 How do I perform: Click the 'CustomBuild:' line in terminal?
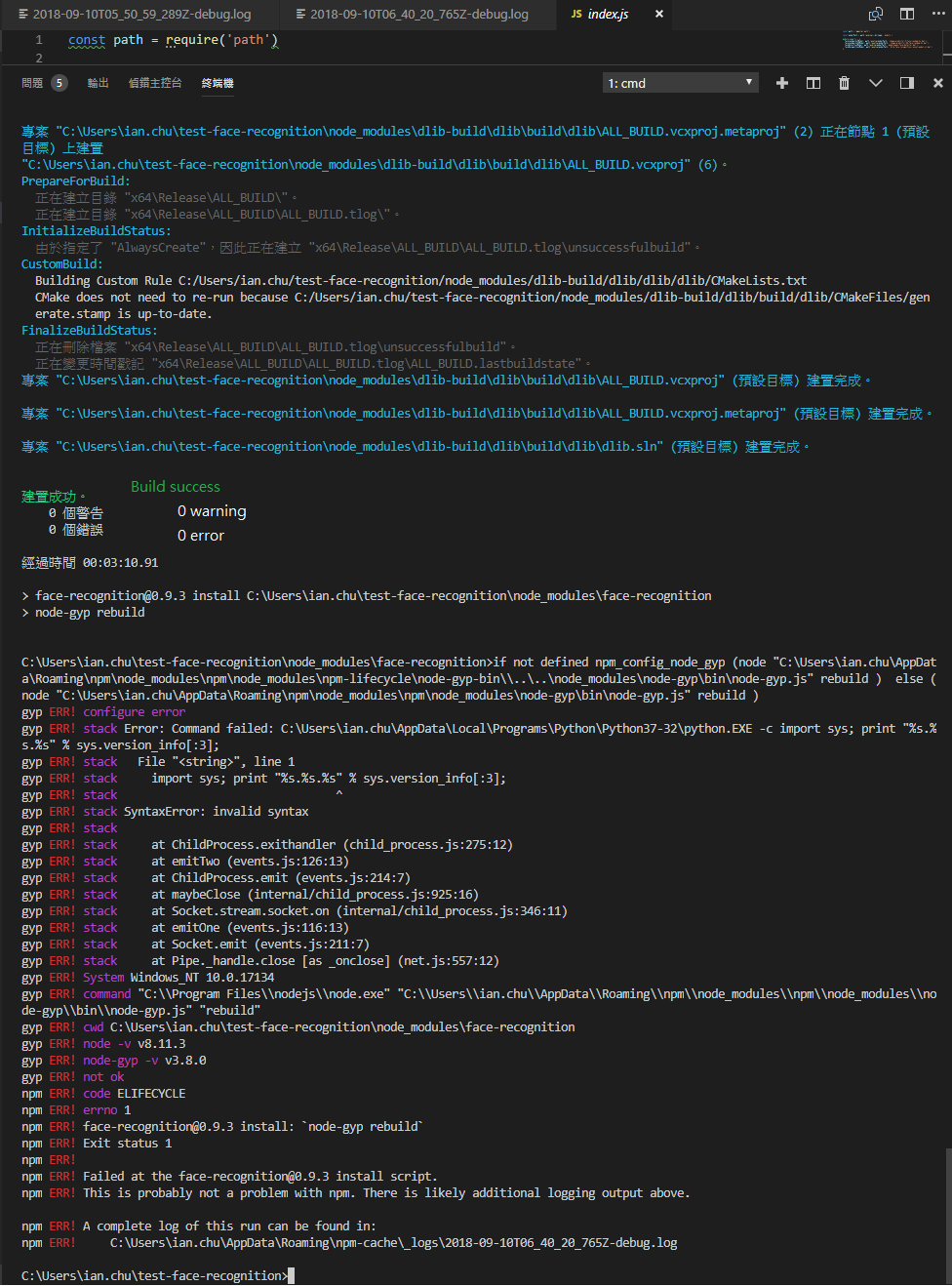pyautogui.click(x=62, y=263)
